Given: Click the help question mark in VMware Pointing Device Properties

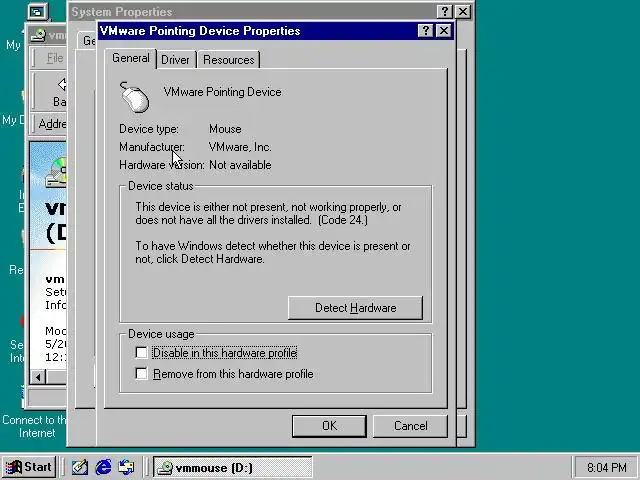Looking at the screenshot, I should (425, 31).
